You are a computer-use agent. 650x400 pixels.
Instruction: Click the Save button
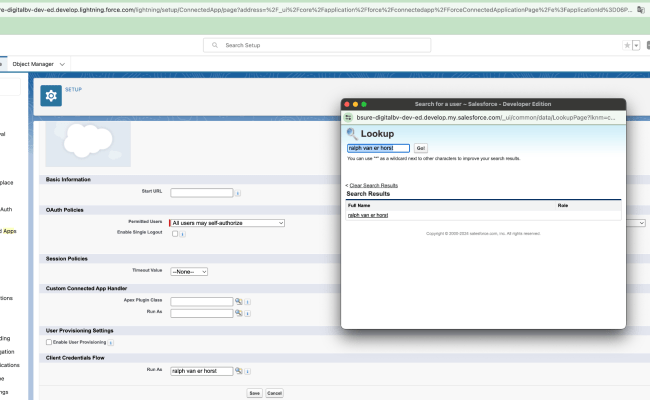[255, 393]
